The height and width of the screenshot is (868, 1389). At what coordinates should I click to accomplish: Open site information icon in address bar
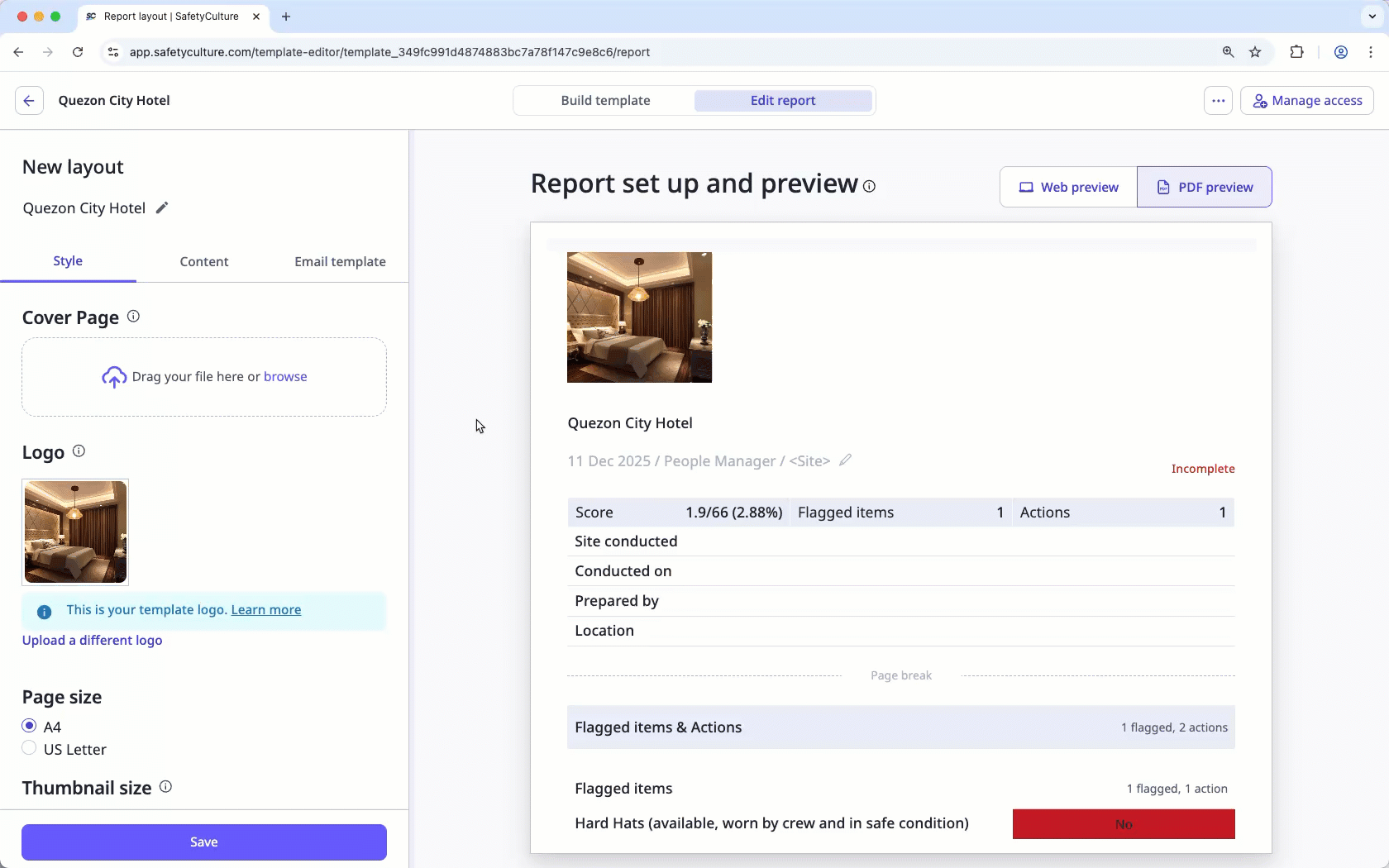pyautogui.click(x=114, y=52)
